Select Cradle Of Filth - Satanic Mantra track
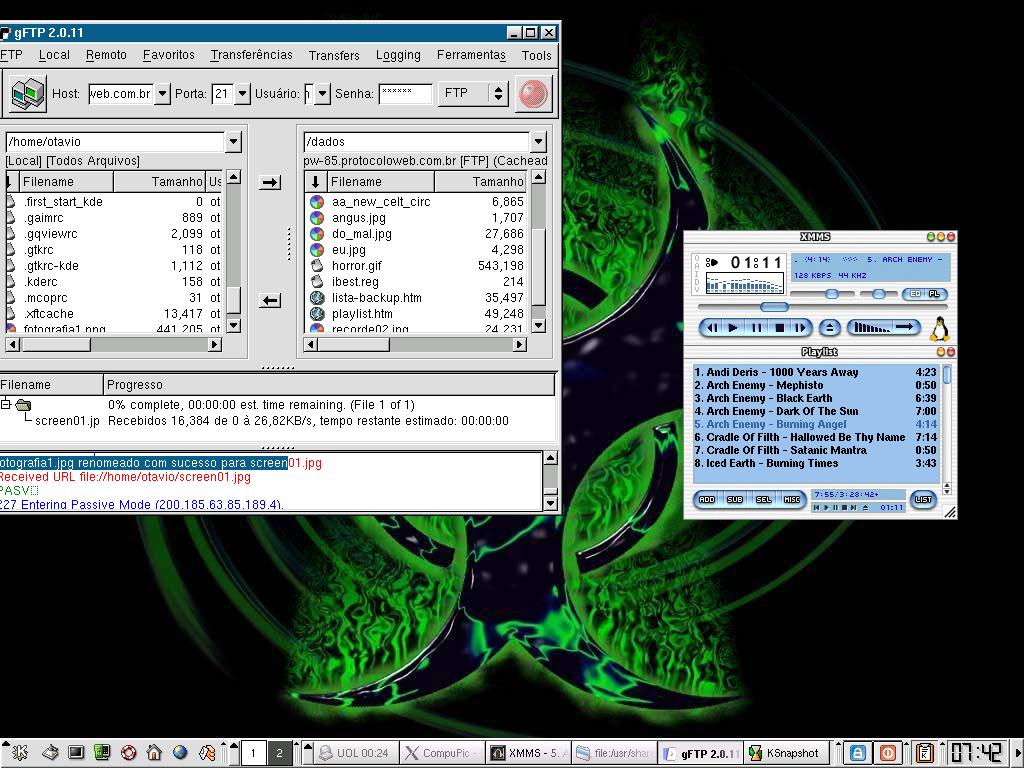 [815, 450]
